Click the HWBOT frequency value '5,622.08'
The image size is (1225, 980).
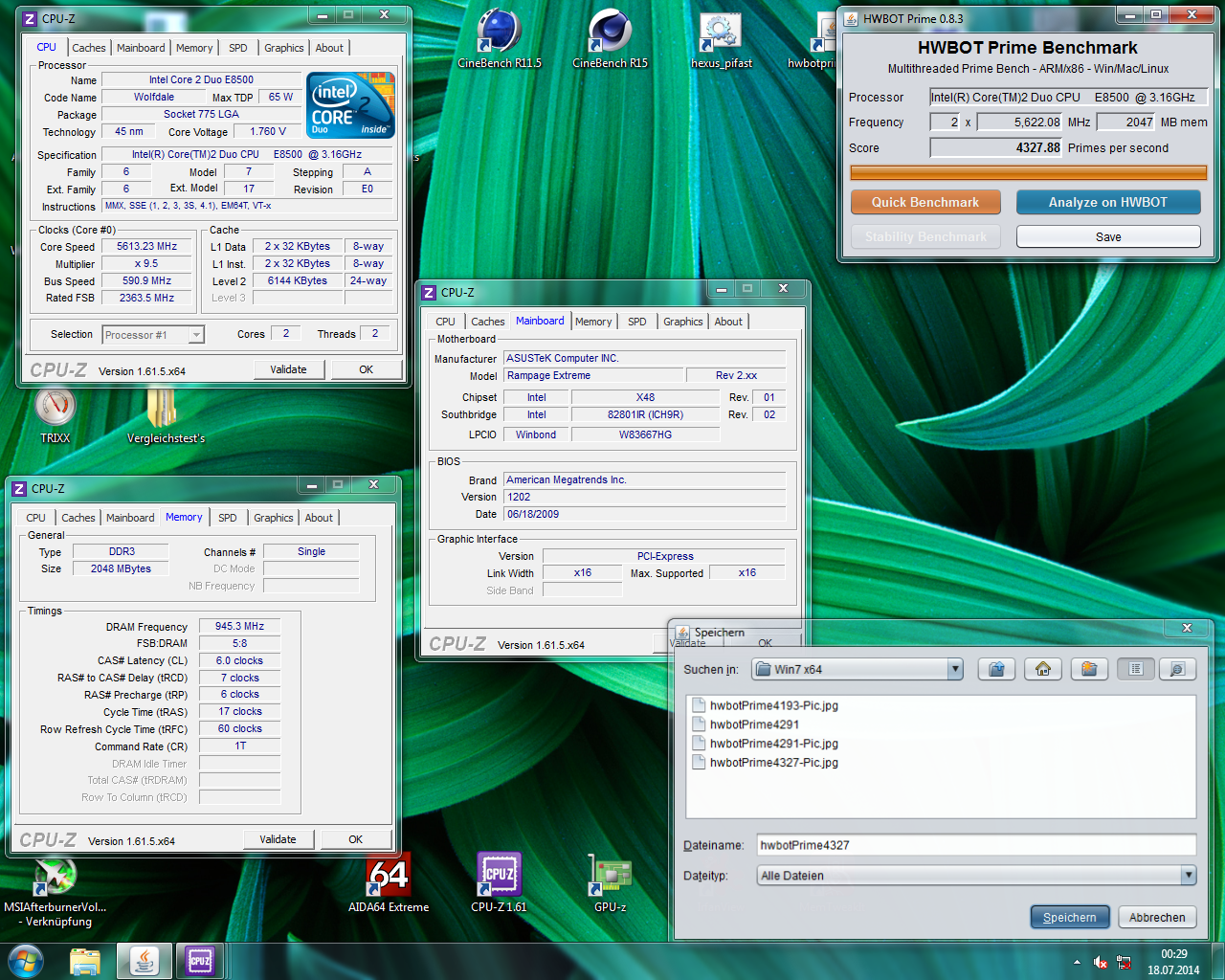(1021, 122)
